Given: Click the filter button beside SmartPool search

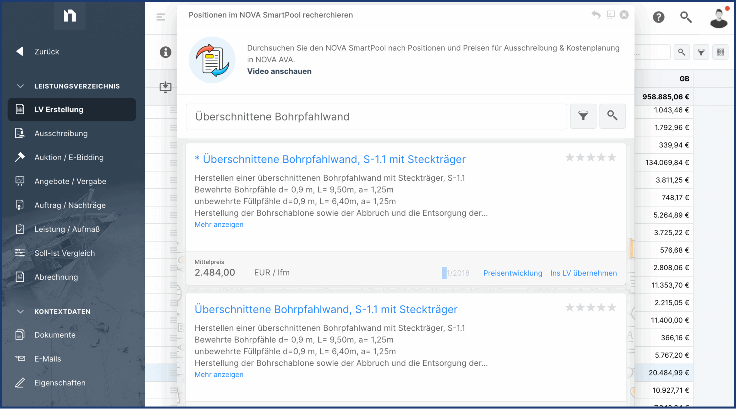Looking at the screenshot, I should (583, 116).
